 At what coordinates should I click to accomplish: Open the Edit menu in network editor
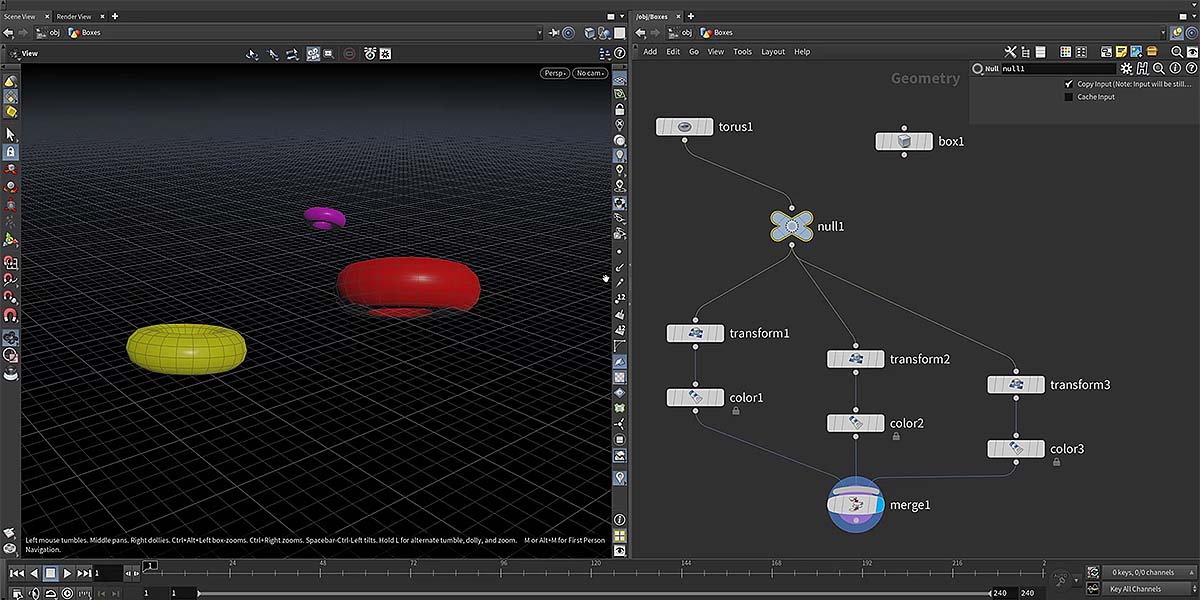[x=673, y=52]
